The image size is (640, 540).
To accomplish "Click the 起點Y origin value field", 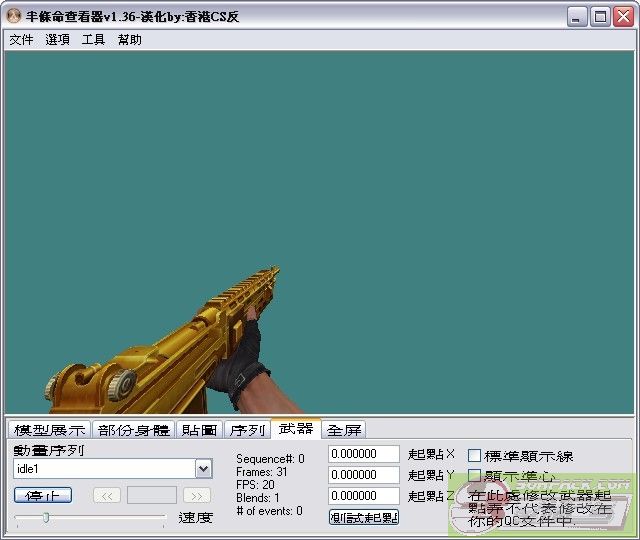I will pos(364,475).
